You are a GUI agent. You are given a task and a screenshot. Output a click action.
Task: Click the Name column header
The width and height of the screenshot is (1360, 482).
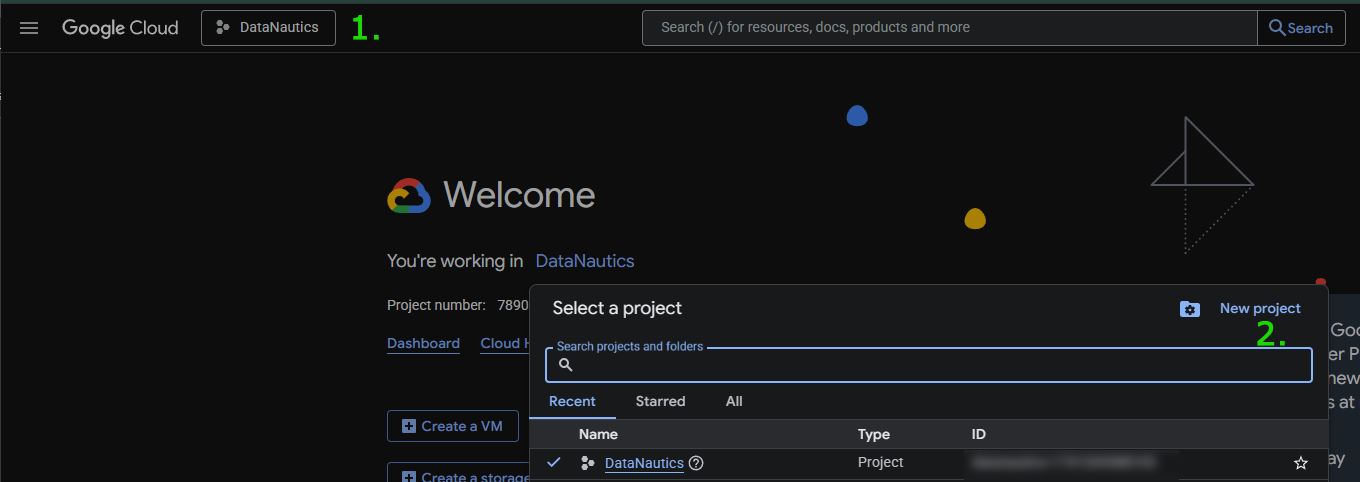pyautogui.click(x=598, y=434)
